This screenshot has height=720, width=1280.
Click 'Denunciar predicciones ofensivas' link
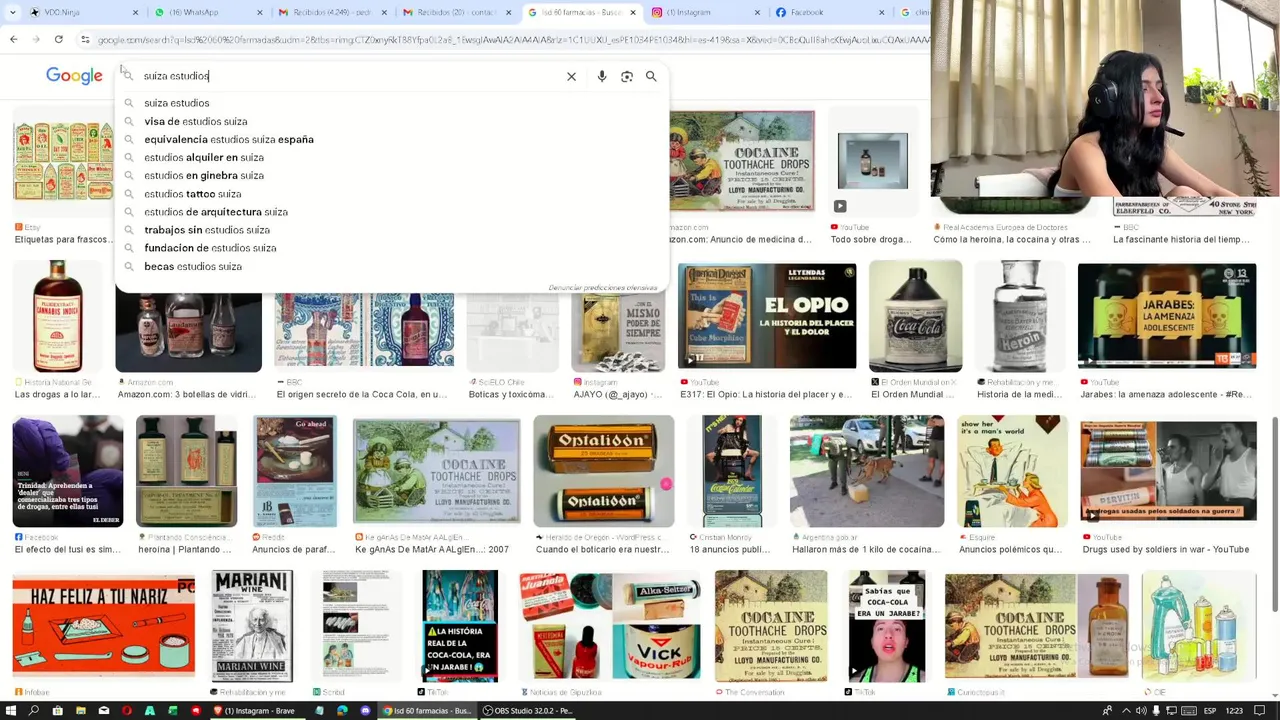click(x=603, y=288)
